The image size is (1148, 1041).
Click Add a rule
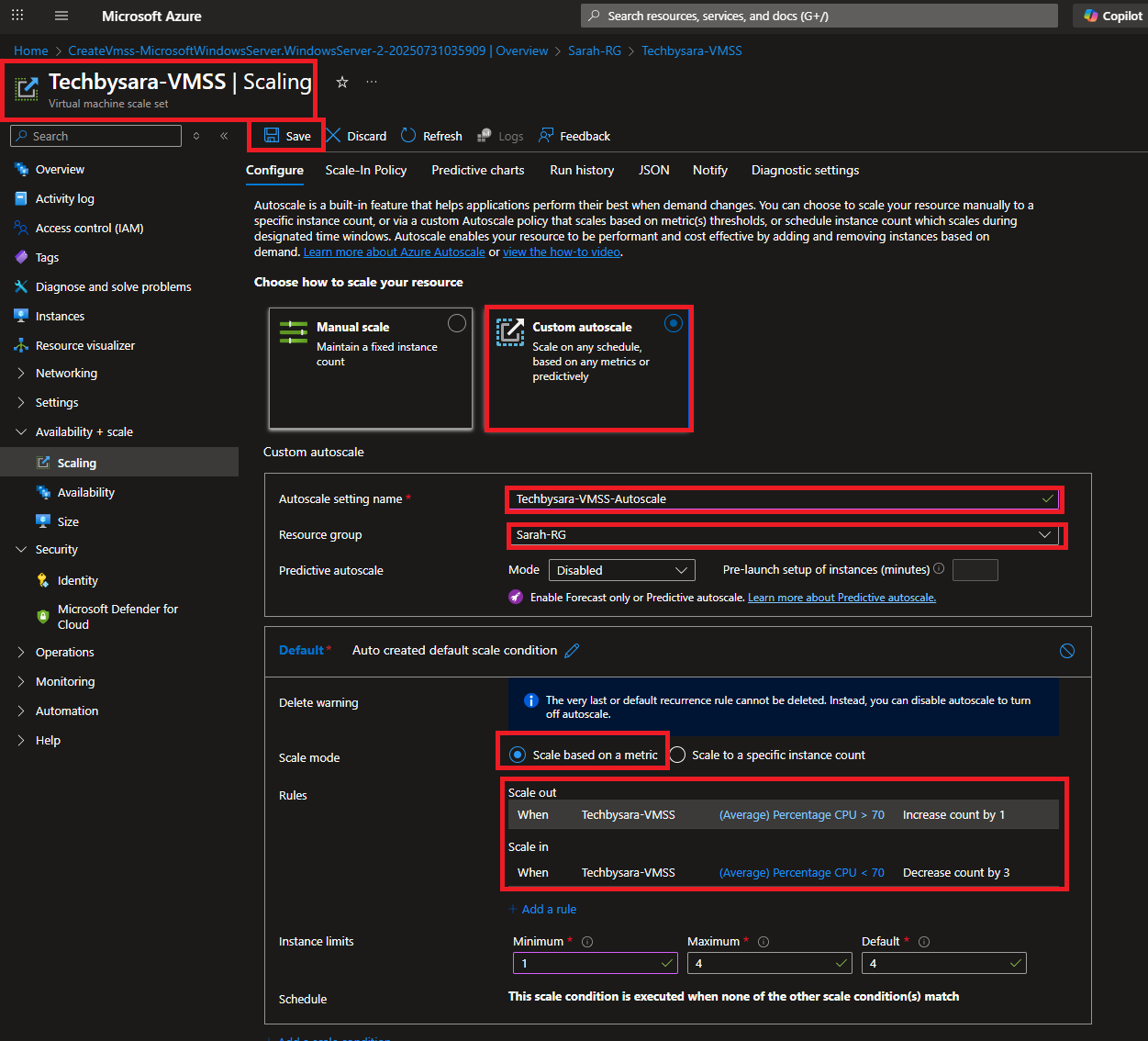point(542,909)
